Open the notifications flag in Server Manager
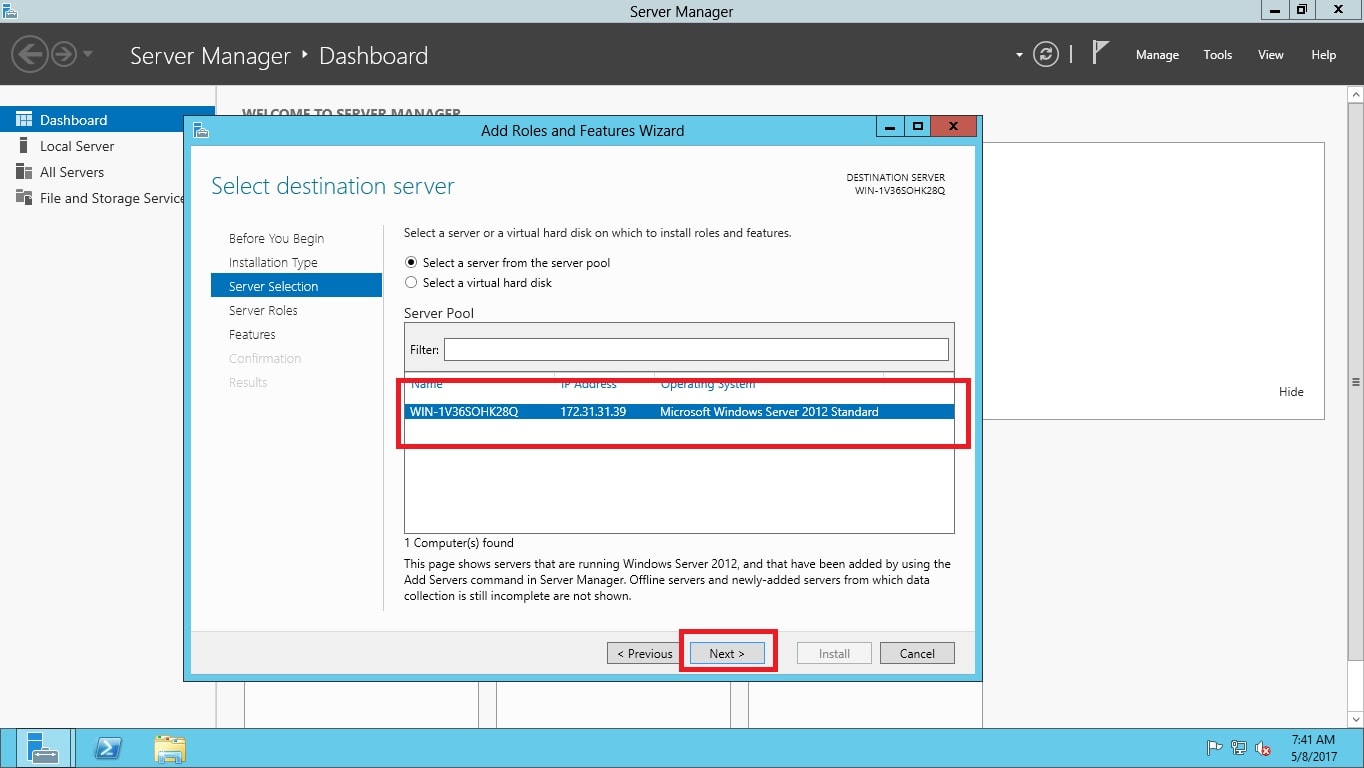Screen dimensions: 1364x768 [1100, 53]
